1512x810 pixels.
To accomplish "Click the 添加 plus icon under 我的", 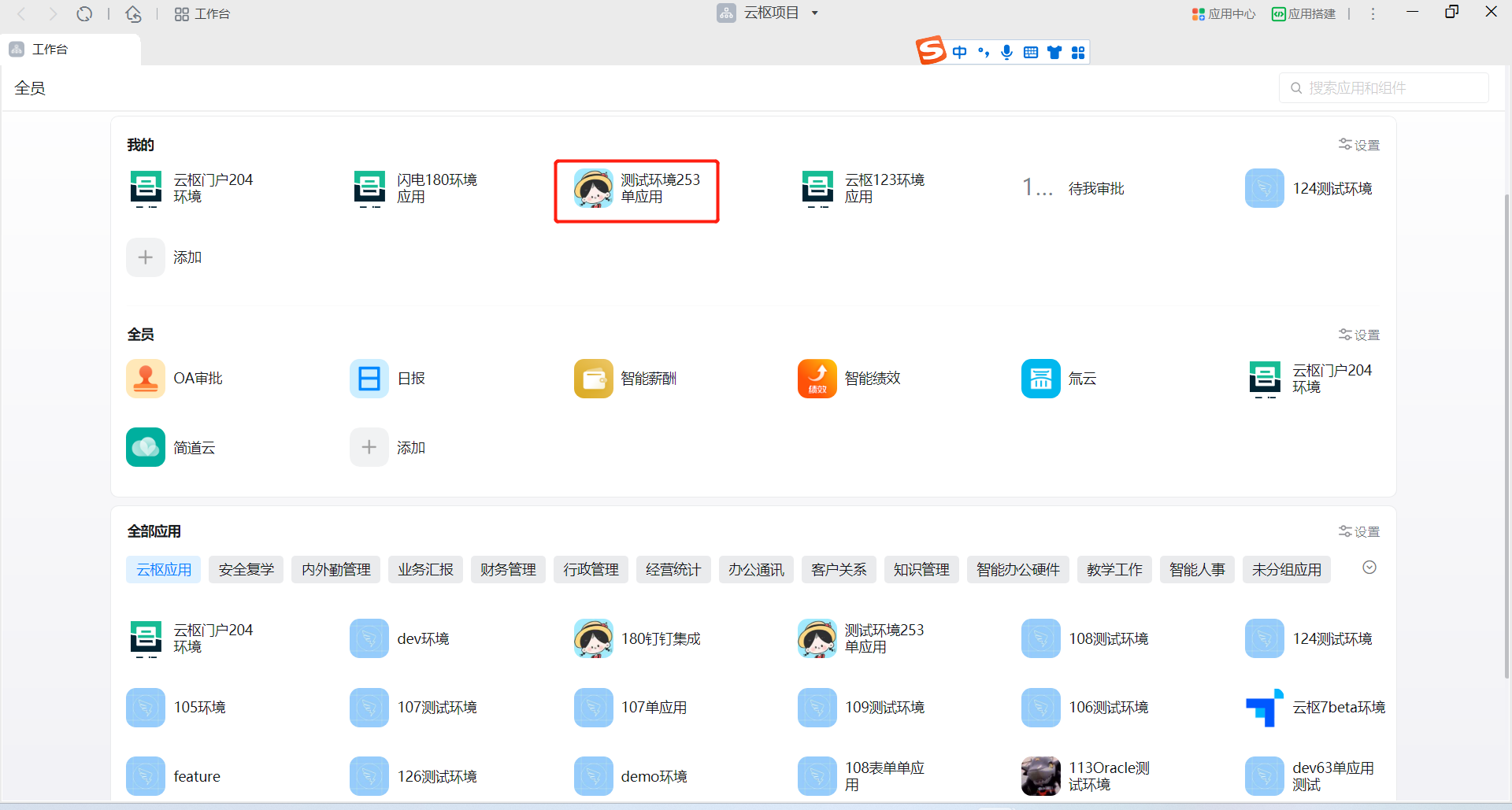I will [x=146, y=257].
